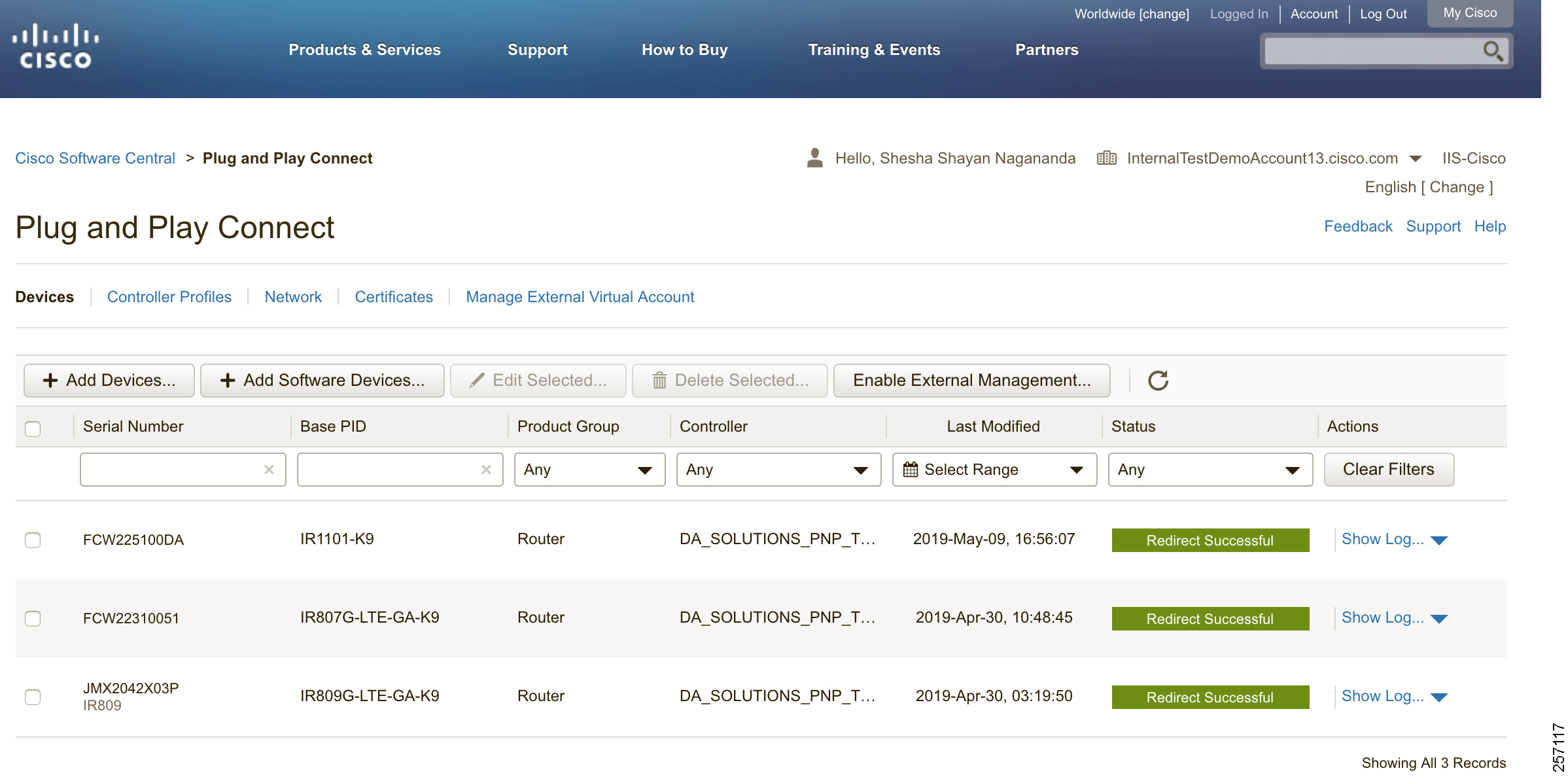The width and height of the screenshot is (1568, 777).
Task: Open Training & Events menu
Action: coord(874,50)
